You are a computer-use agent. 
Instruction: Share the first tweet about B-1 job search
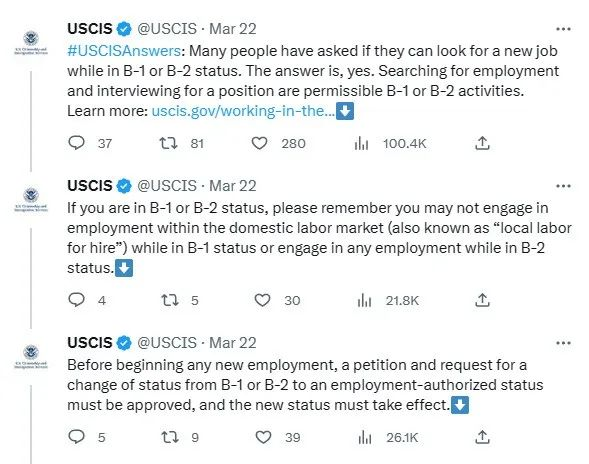[482, 143]
